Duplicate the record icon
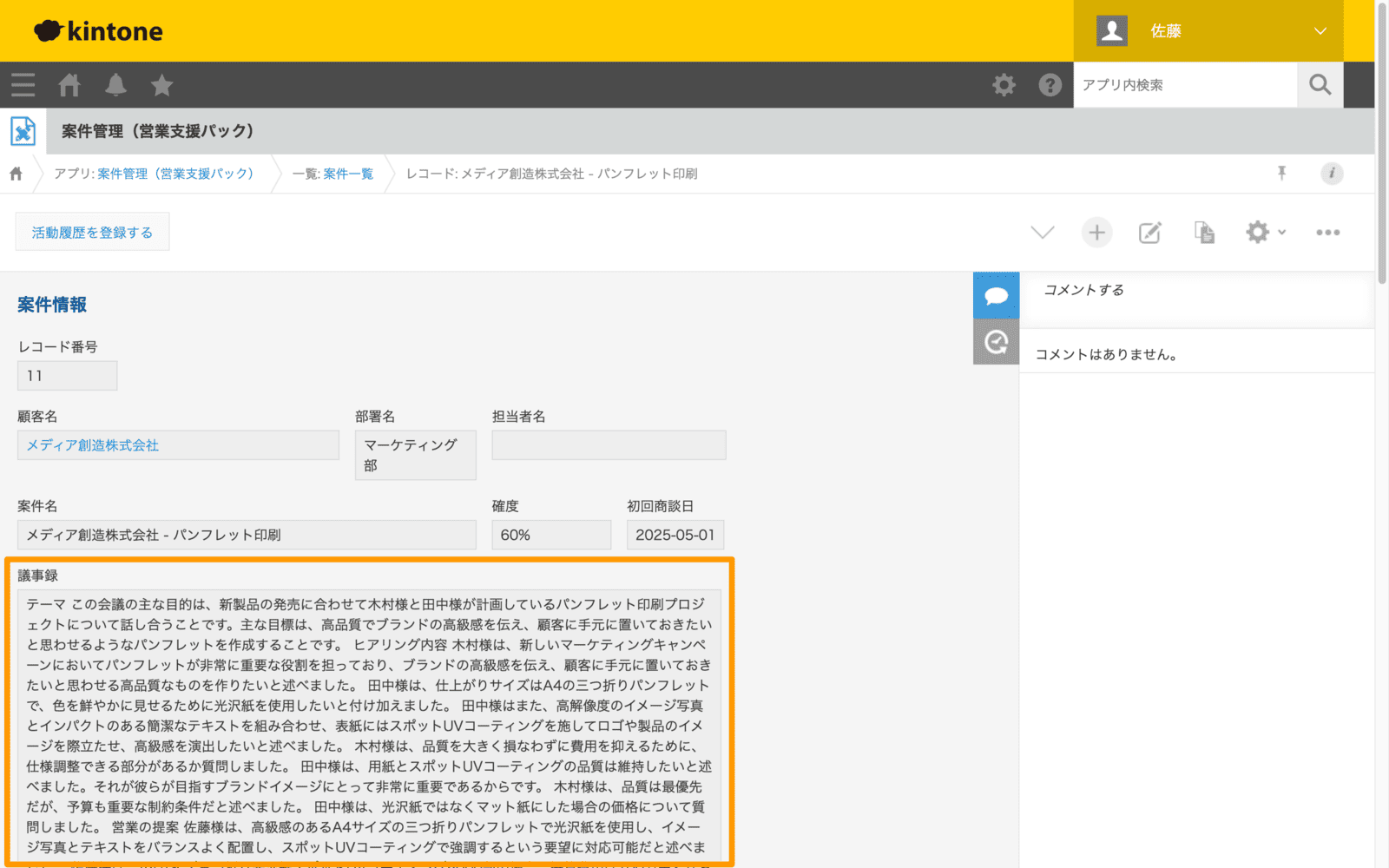This screenshot has height=868, width=1389. pyautogui.click(x=1204, y=233)
